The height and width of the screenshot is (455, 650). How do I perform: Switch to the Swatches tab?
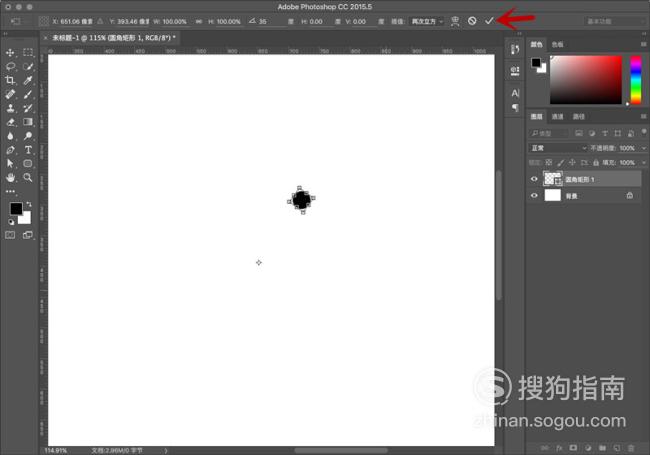[558, 44]
